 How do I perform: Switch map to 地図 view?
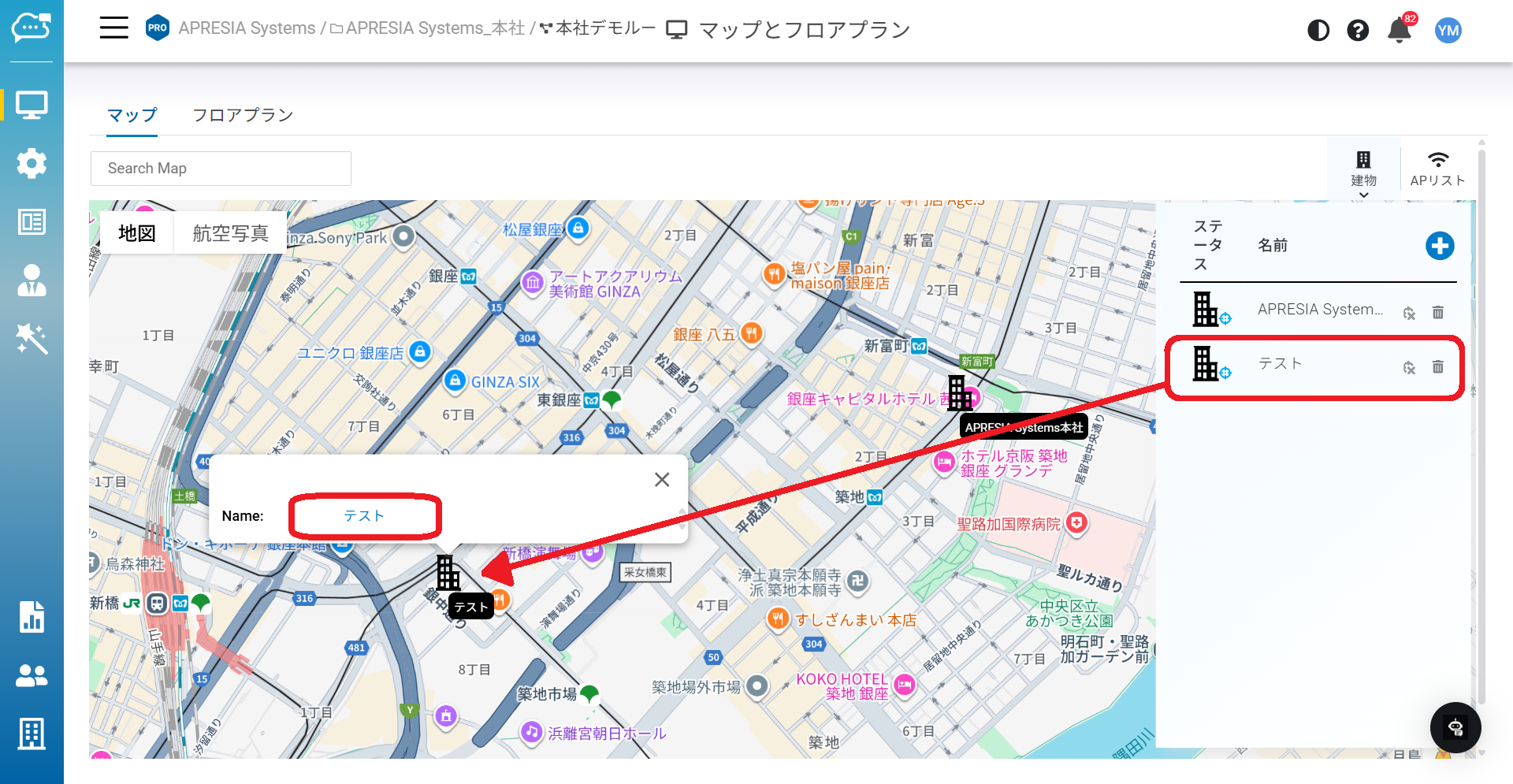pyautogui.click(x=136, y=233)
